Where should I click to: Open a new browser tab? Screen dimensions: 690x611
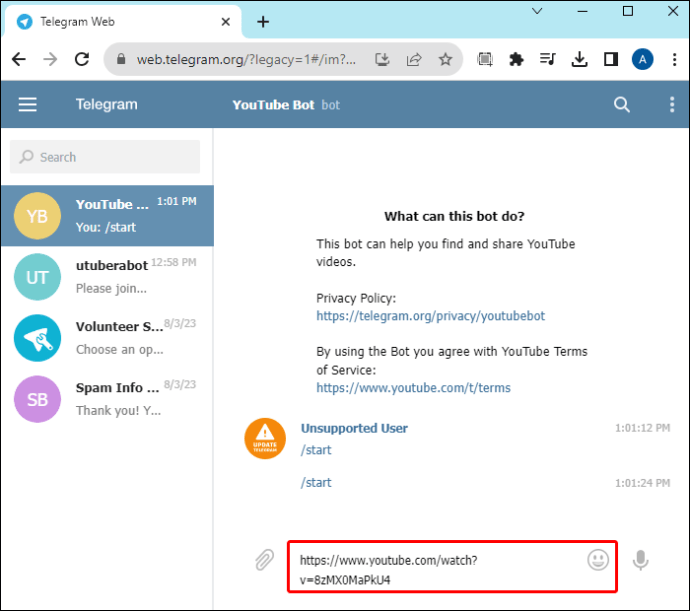tap(263, 22)
